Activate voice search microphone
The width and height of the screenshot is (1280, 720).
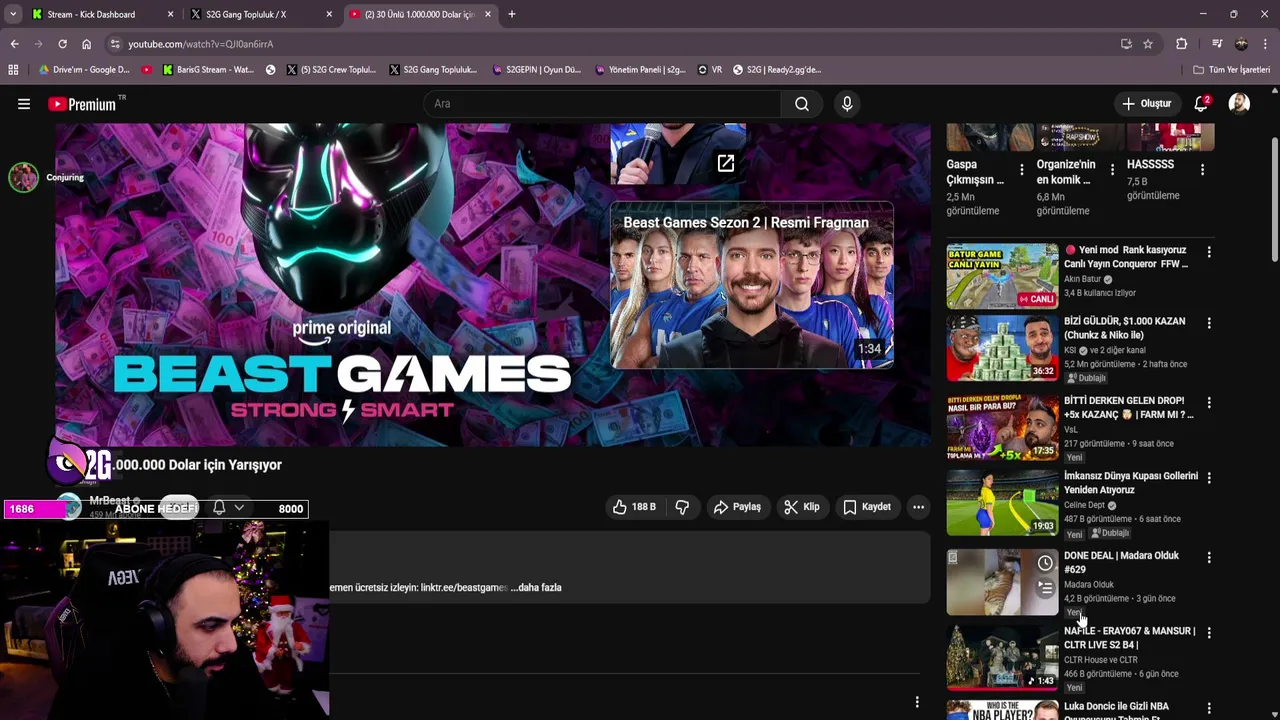(847, 104)
